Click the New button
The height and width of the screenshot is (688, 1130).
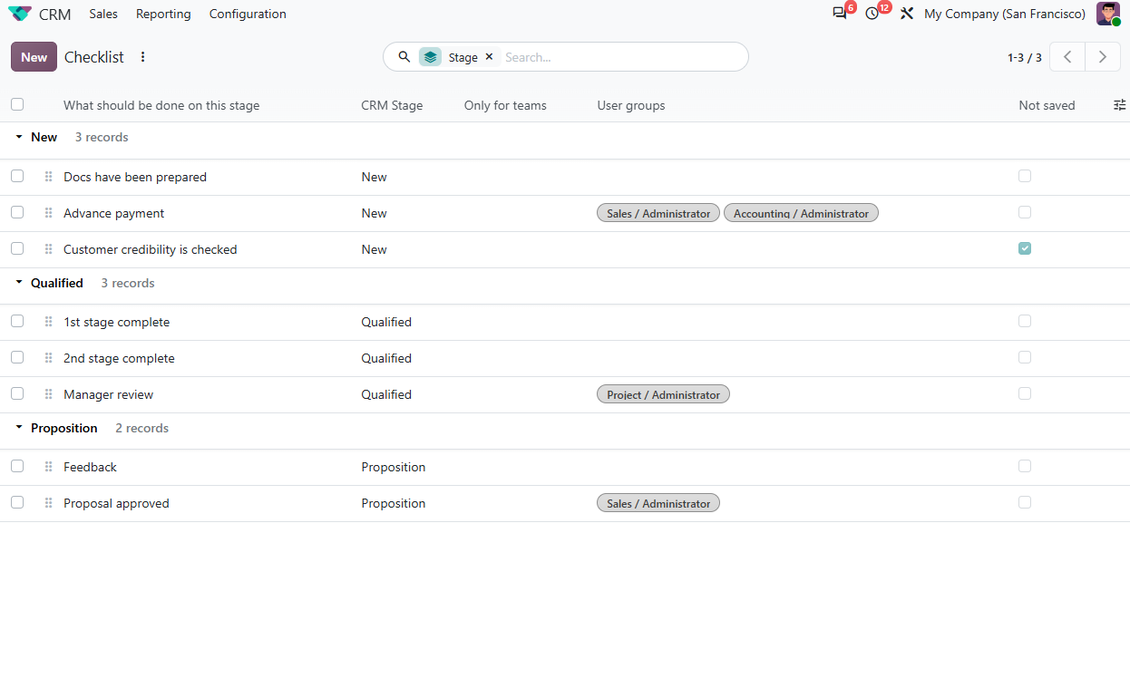(x=34, y=57)
